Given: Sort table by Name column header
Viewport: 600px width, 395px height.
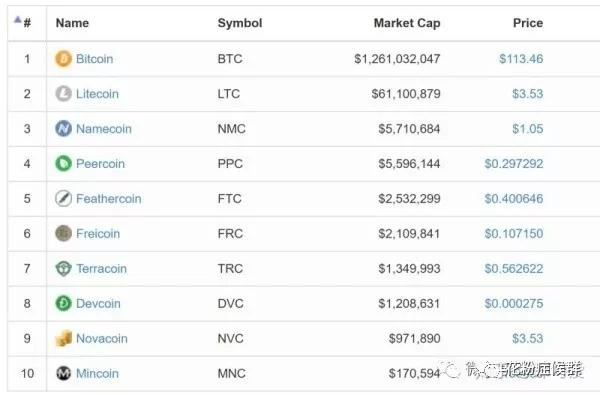Looking at the screenshot, I should click(x=72, y=23).
